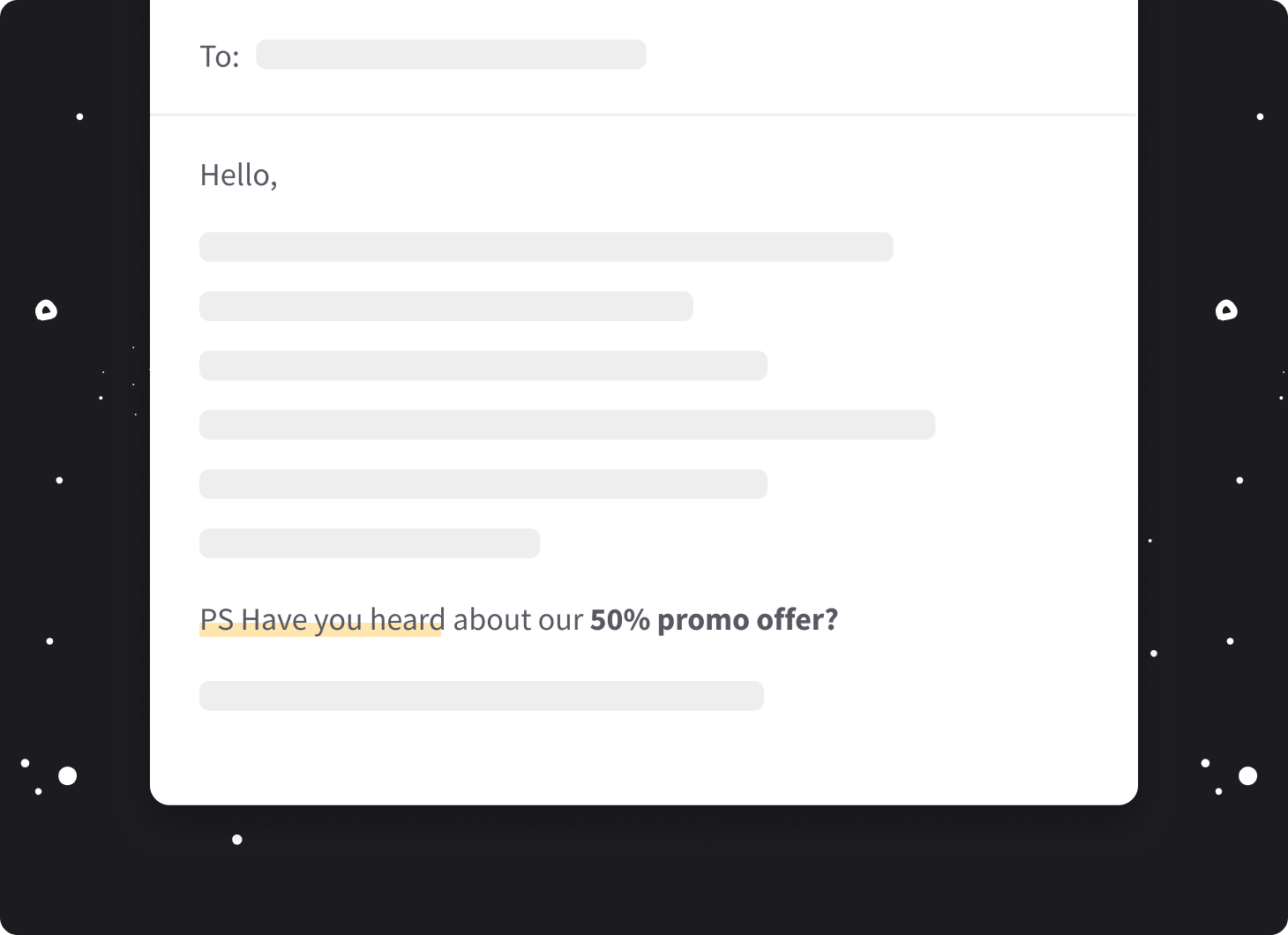Click the white dot beneath the email card

pos(237,840)
